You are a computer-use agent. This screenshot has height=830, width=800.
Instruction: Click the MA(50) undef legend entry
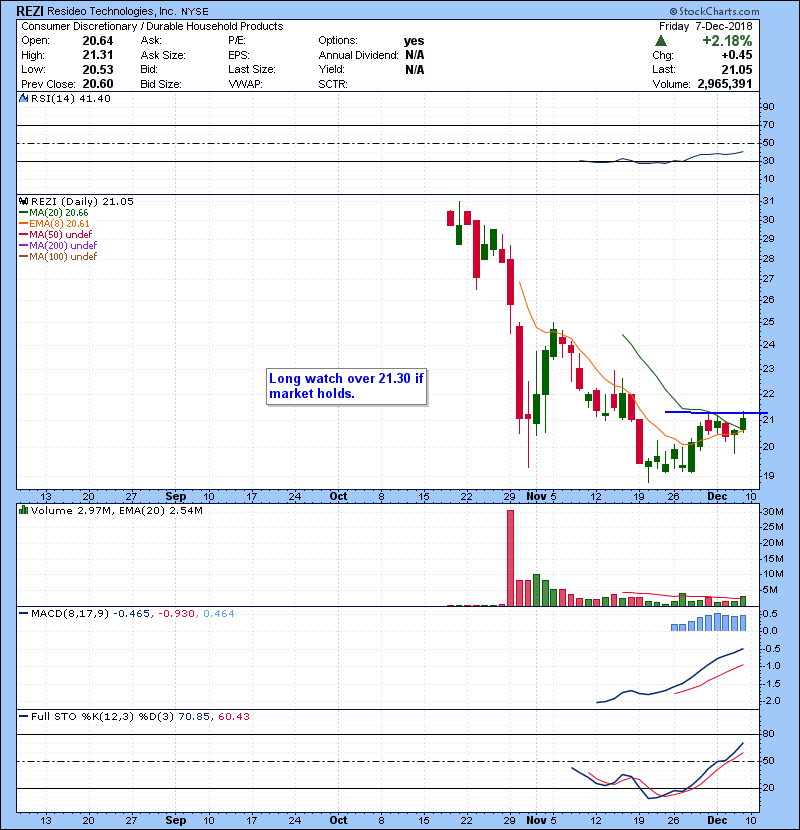(55, 234)
